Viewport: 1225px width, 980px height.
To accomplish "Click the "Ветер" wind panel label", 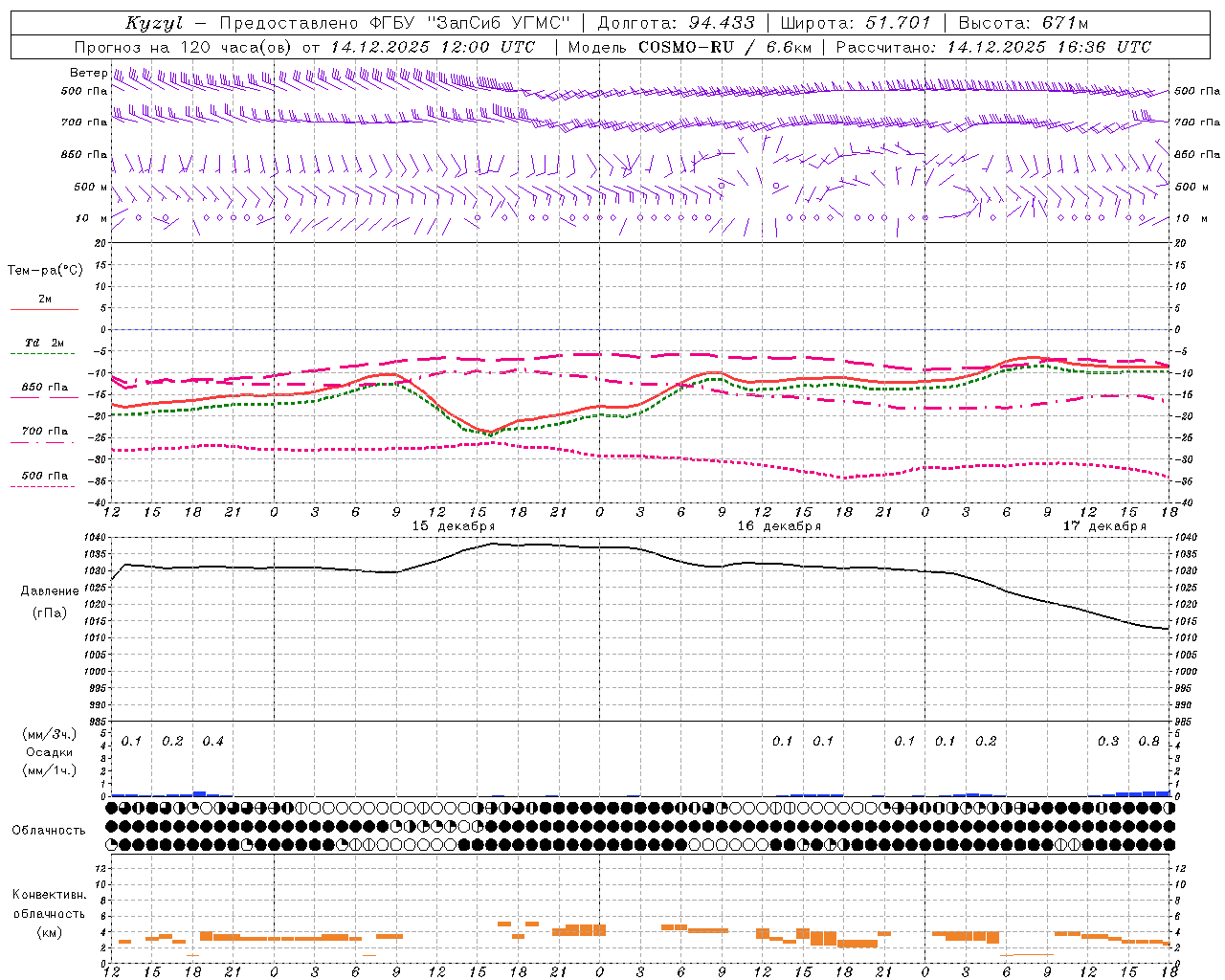I will pyautogui.click(x=88, y=73).
